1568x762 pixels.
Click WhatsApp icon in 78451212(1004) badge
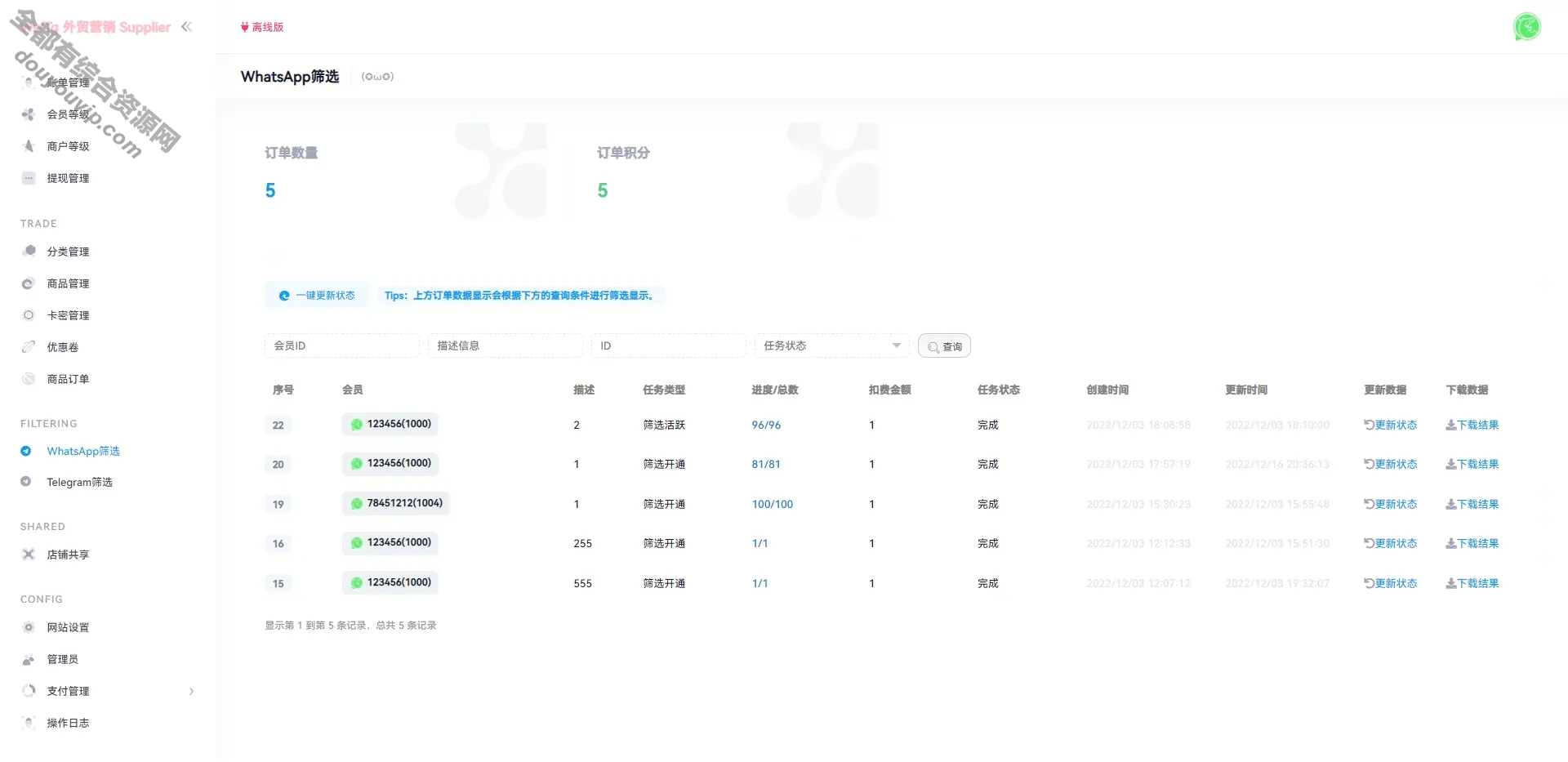[357, 504]
